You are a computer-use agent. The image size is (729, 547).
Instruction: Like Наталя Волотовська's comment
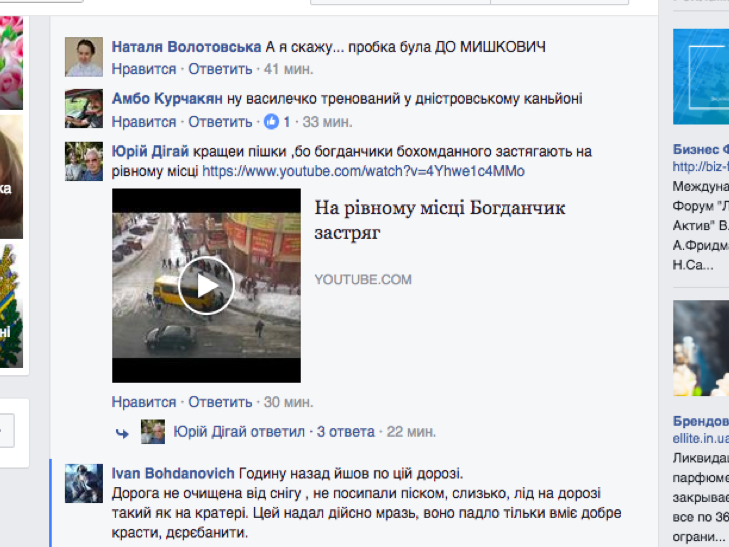pyautogui.click(x=144, y=69)
